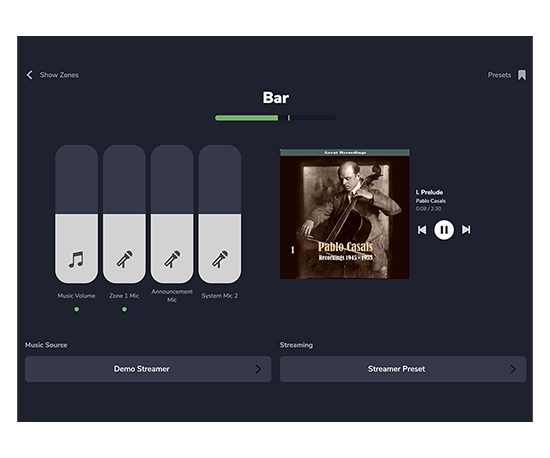Click the Zone 1 Mic label
The width and height of the screenshot is (550, 458).
124,296
